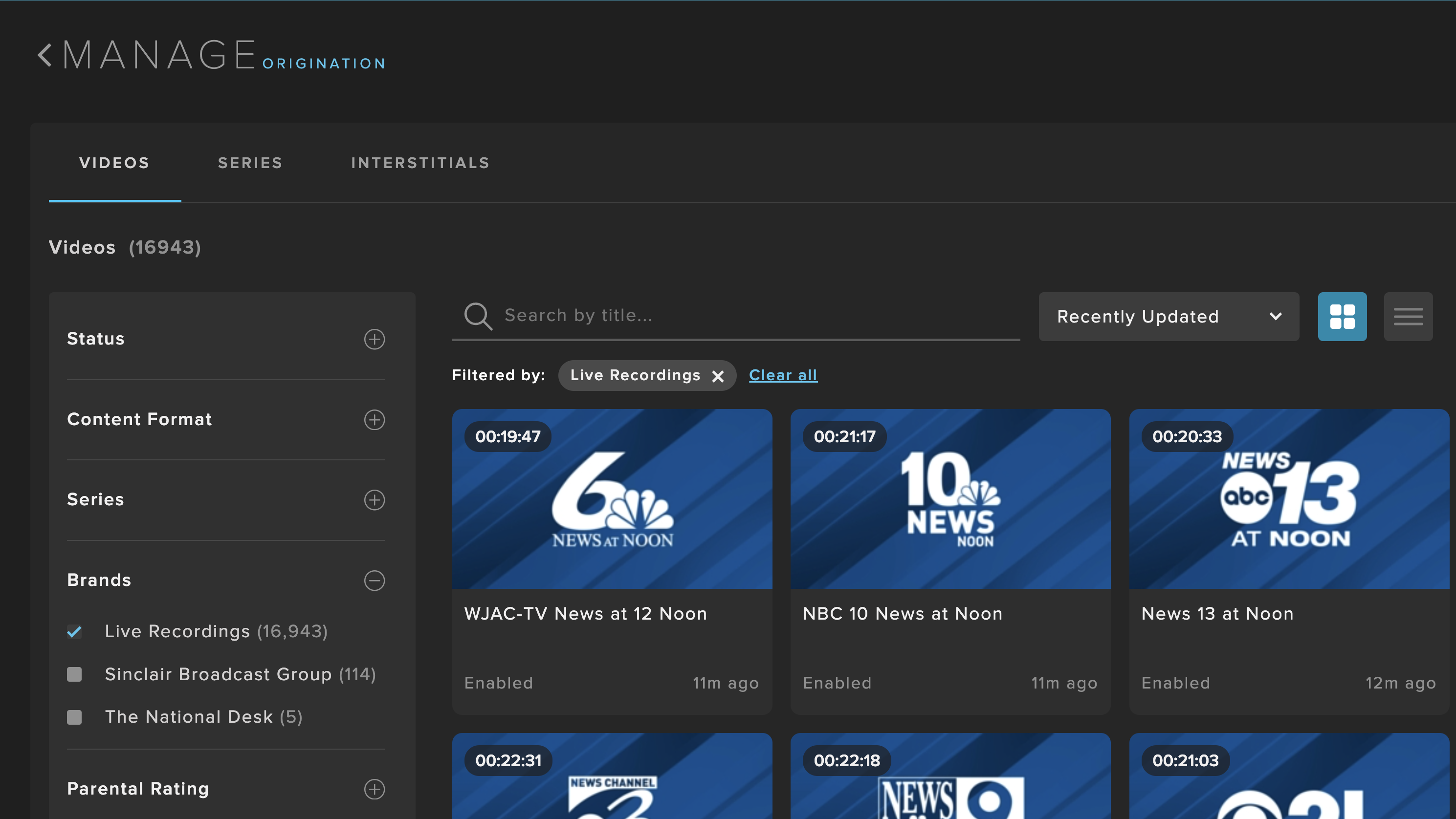Click the NBC 10 News at Noon title
The image size is (1456, 819).
tap(903, 613)
